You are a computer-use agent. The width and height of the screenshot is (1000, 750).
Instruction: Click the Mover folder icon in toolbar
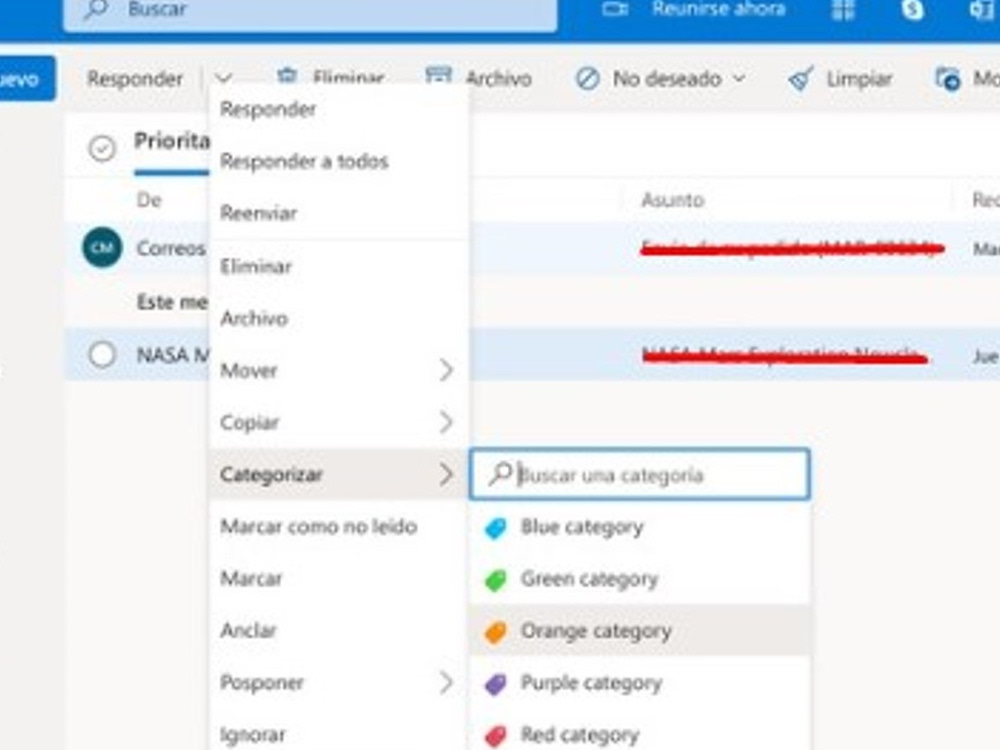[x=948, y=80]
